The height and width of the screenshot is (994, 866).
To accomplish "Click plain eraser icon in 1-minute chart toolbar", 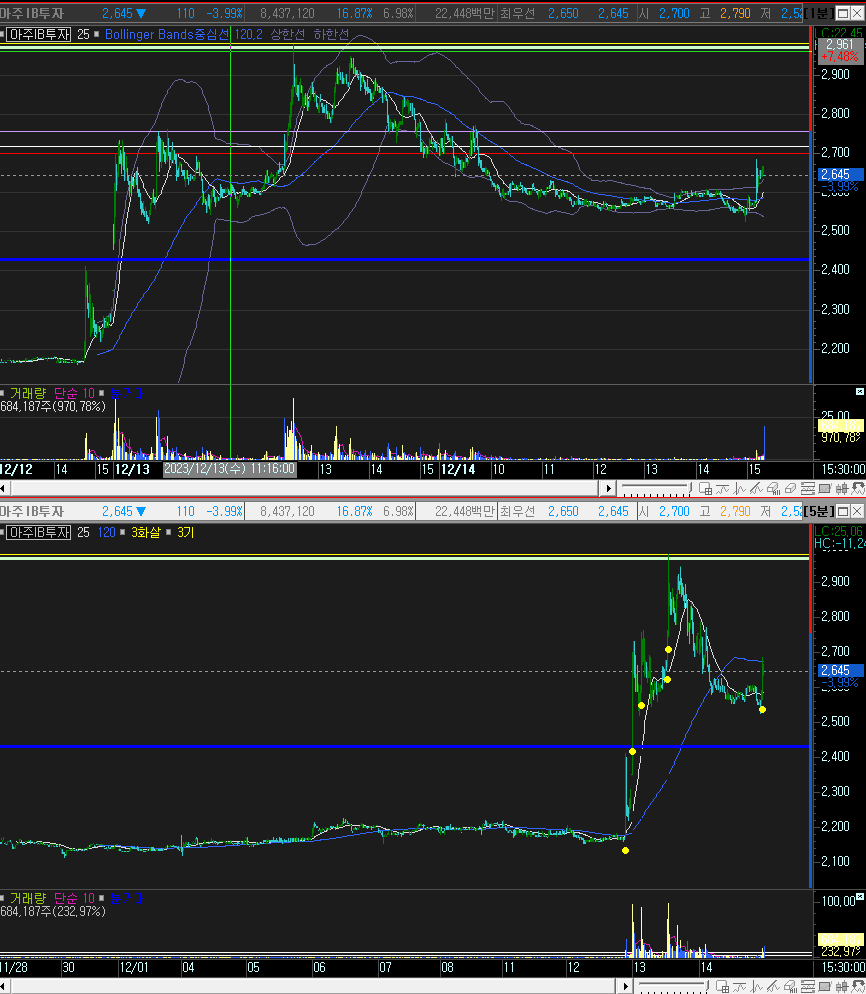I will tap(790, 488).
